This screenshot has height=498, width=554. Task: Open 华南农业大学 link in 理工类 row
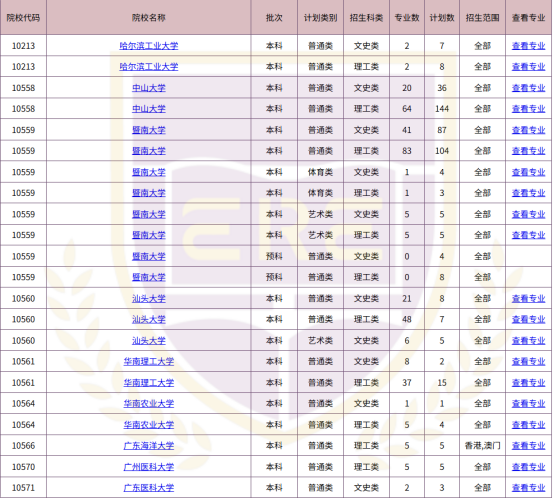pyautogui.click(x=149, y=425)
